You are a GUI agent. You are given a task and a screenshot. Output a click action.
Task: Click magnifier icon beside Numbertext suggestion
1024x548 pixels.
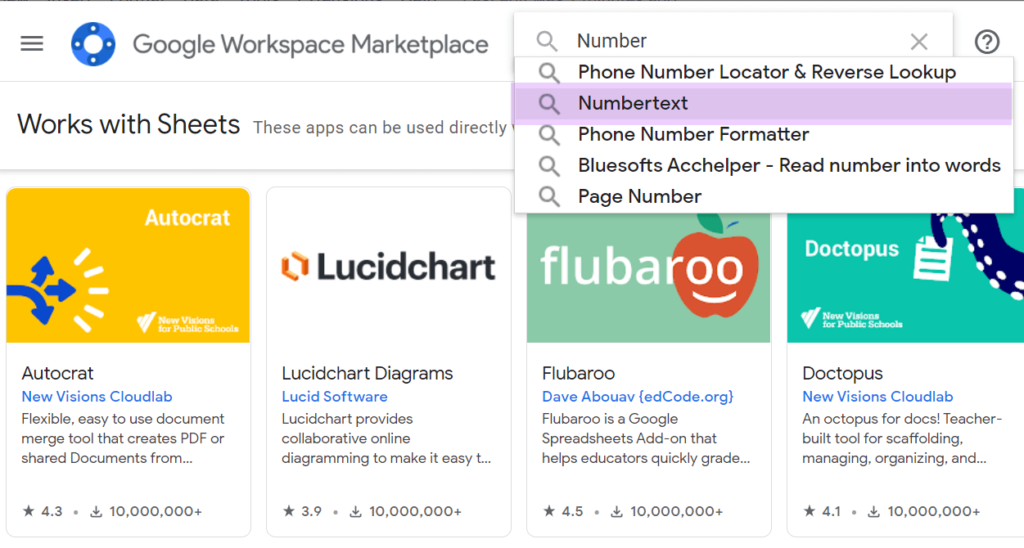point(549,104)
